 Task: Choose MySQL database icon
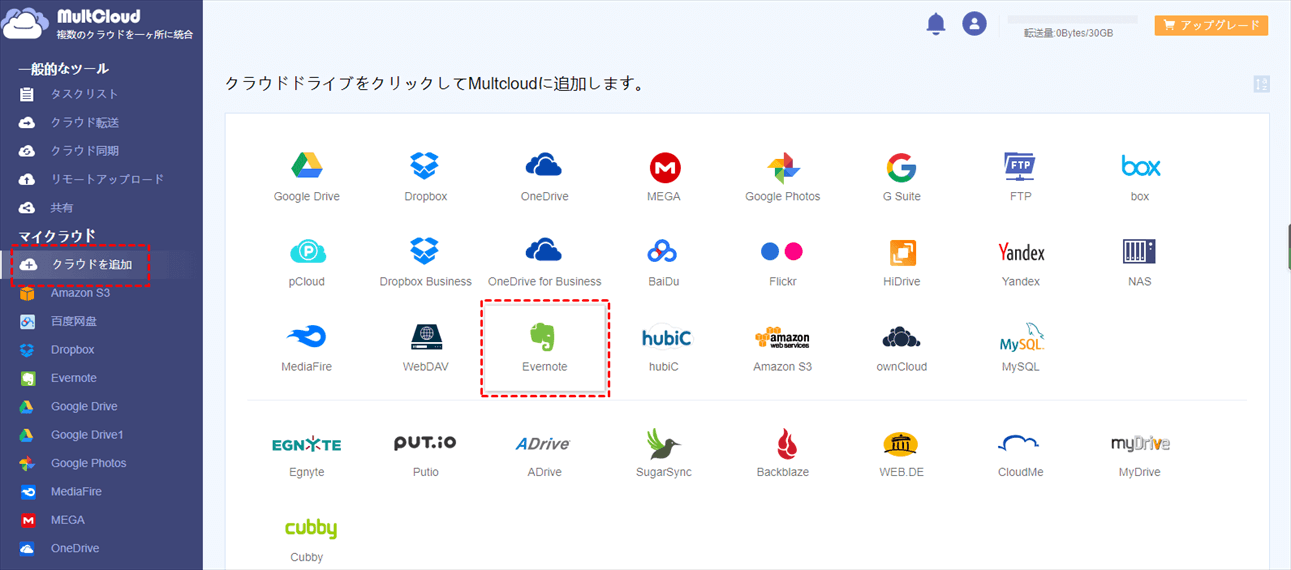1021,348
